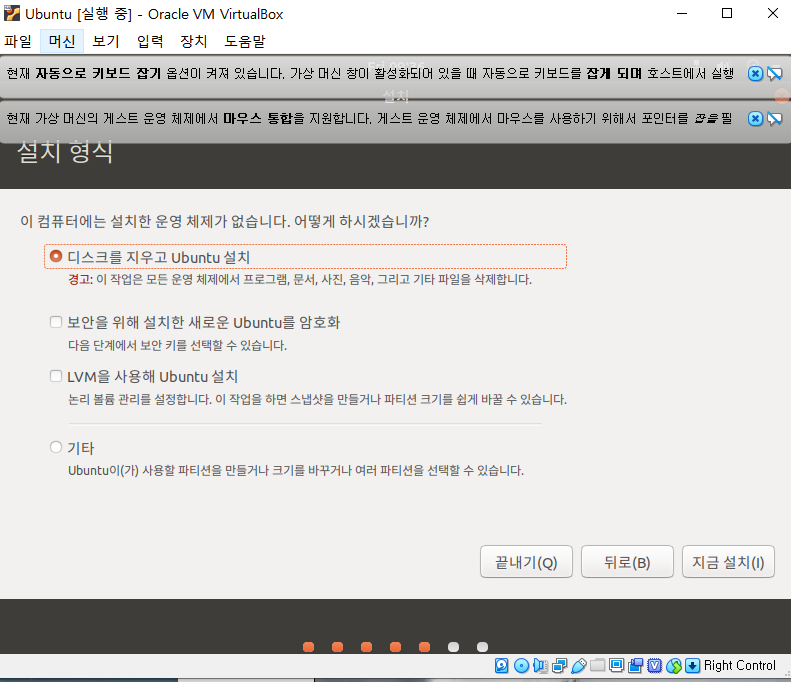Dismiss the mouse integration notification
Screen dimensions: 791x682
(x=755, y=119)
